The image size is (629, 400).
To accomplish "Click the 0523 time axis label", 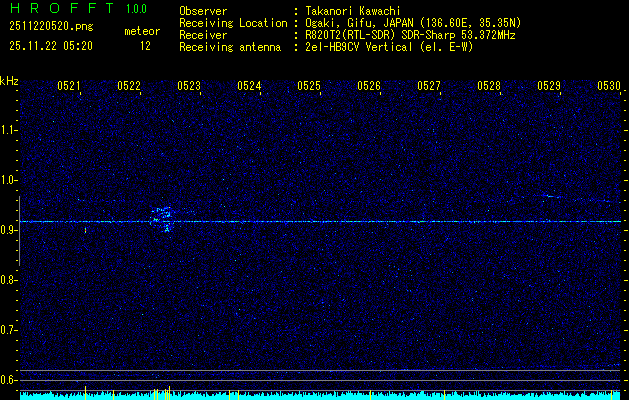I will pos(189,85).
